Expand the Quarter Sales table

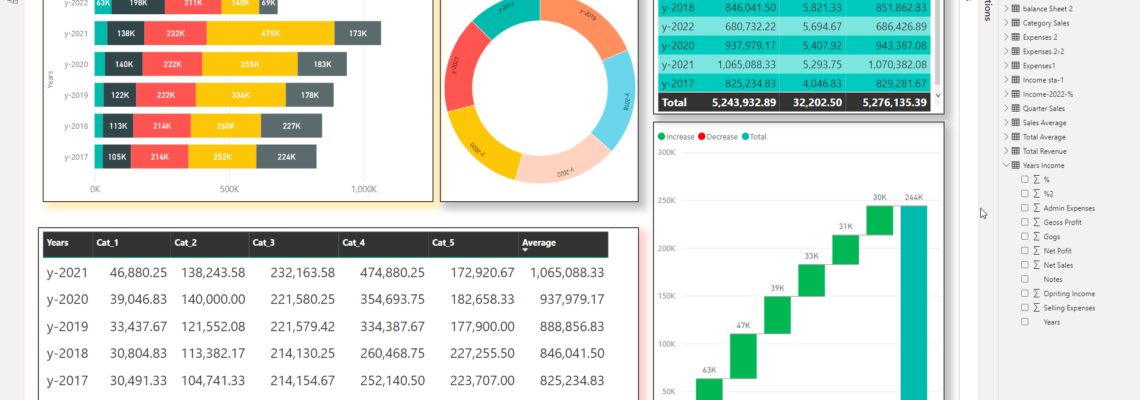coord(1007,108)
